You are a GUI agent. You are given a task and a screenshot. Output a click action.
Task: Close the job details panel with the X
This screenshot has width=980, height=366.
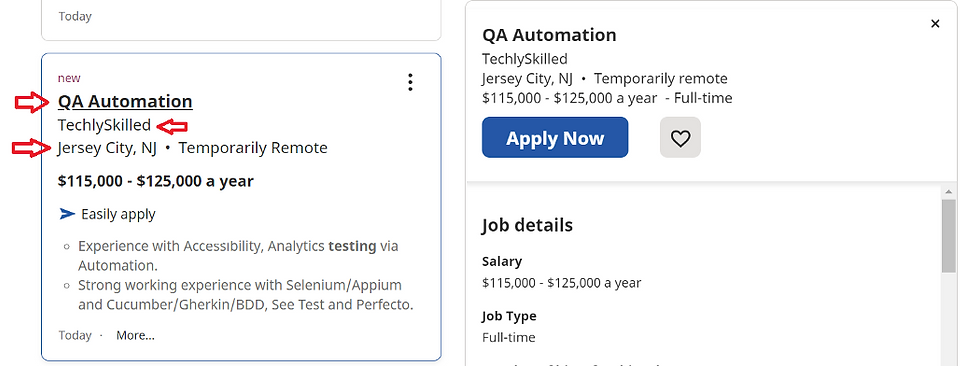coord(935,24)
